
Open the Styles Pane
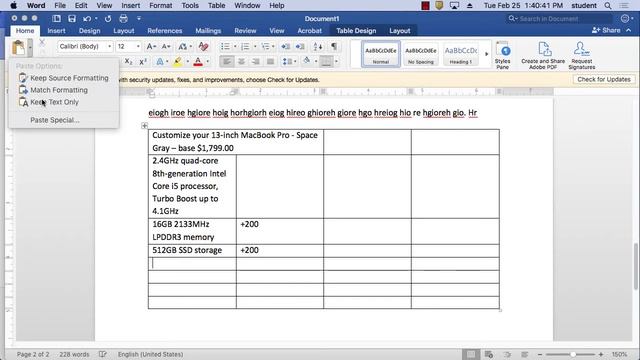(503, 55)
